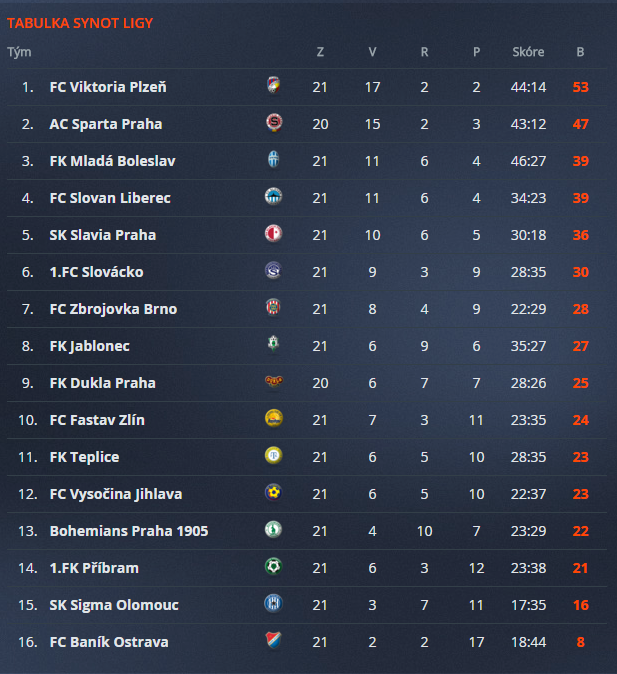Click the Tabulka Synot Ligy heading
Image resolution: width=617 pixels, height=674 pixels.
pos(80,22)
